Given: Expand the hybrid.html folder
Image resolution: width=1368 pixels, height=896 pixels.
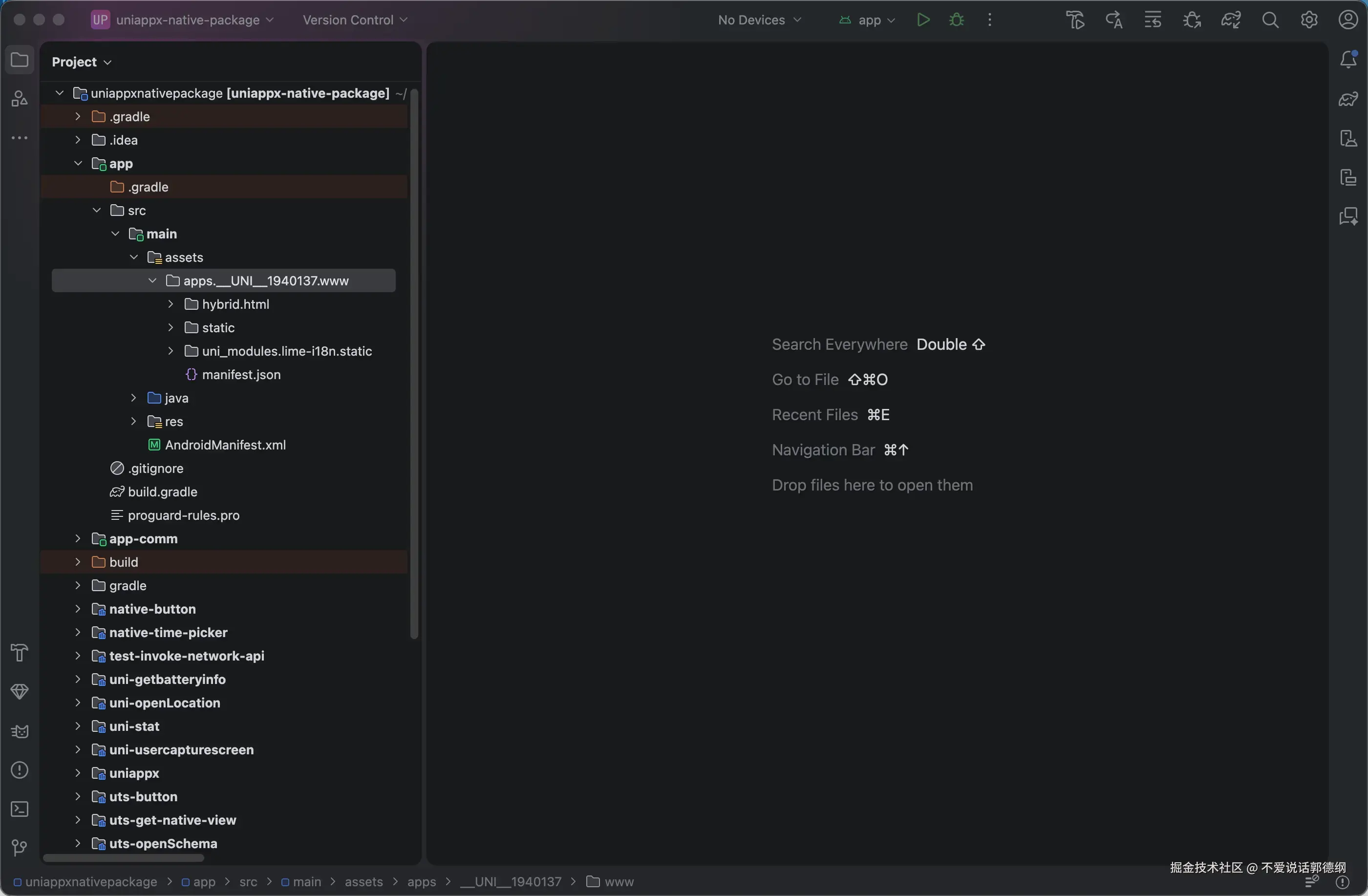Looking at the screenshot, I should click(171, 304).
